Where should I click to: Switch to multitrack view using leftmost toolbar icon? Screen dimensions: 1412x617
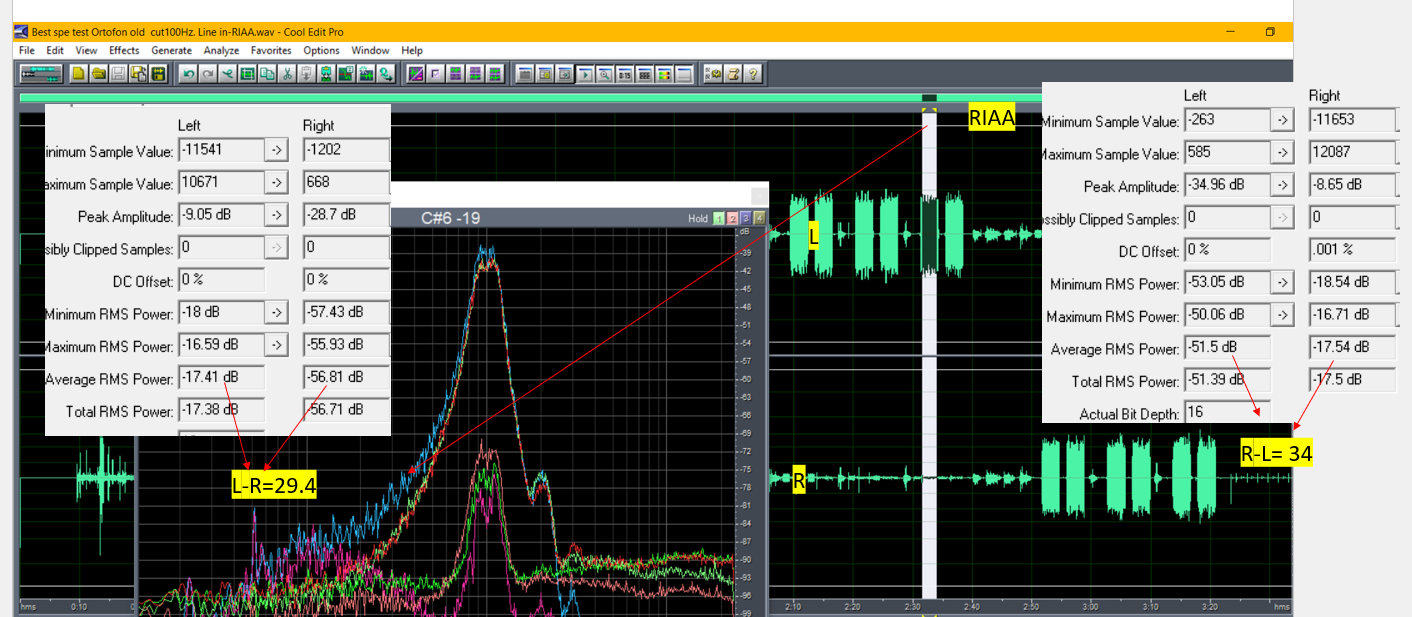[x=40, y=73]
